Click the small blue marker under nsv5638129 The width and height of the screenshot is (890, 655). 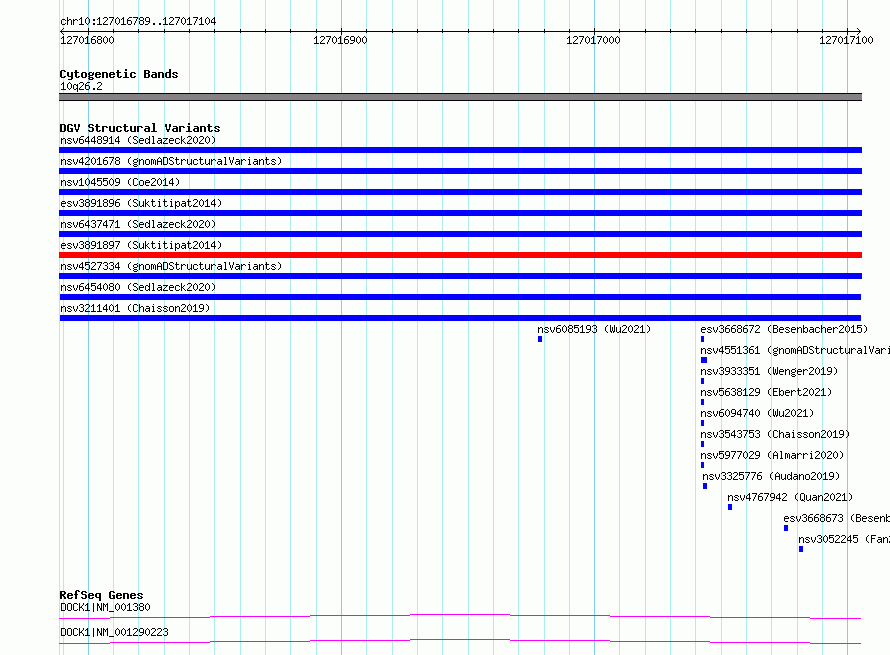click(702, 402)
